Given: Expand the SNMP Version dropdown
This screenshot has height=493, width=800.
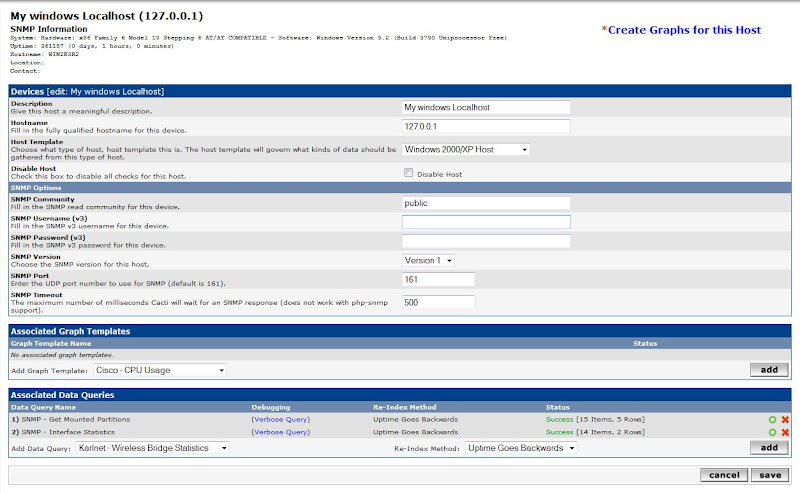Looking at the screenshot, I should (428, 260).
